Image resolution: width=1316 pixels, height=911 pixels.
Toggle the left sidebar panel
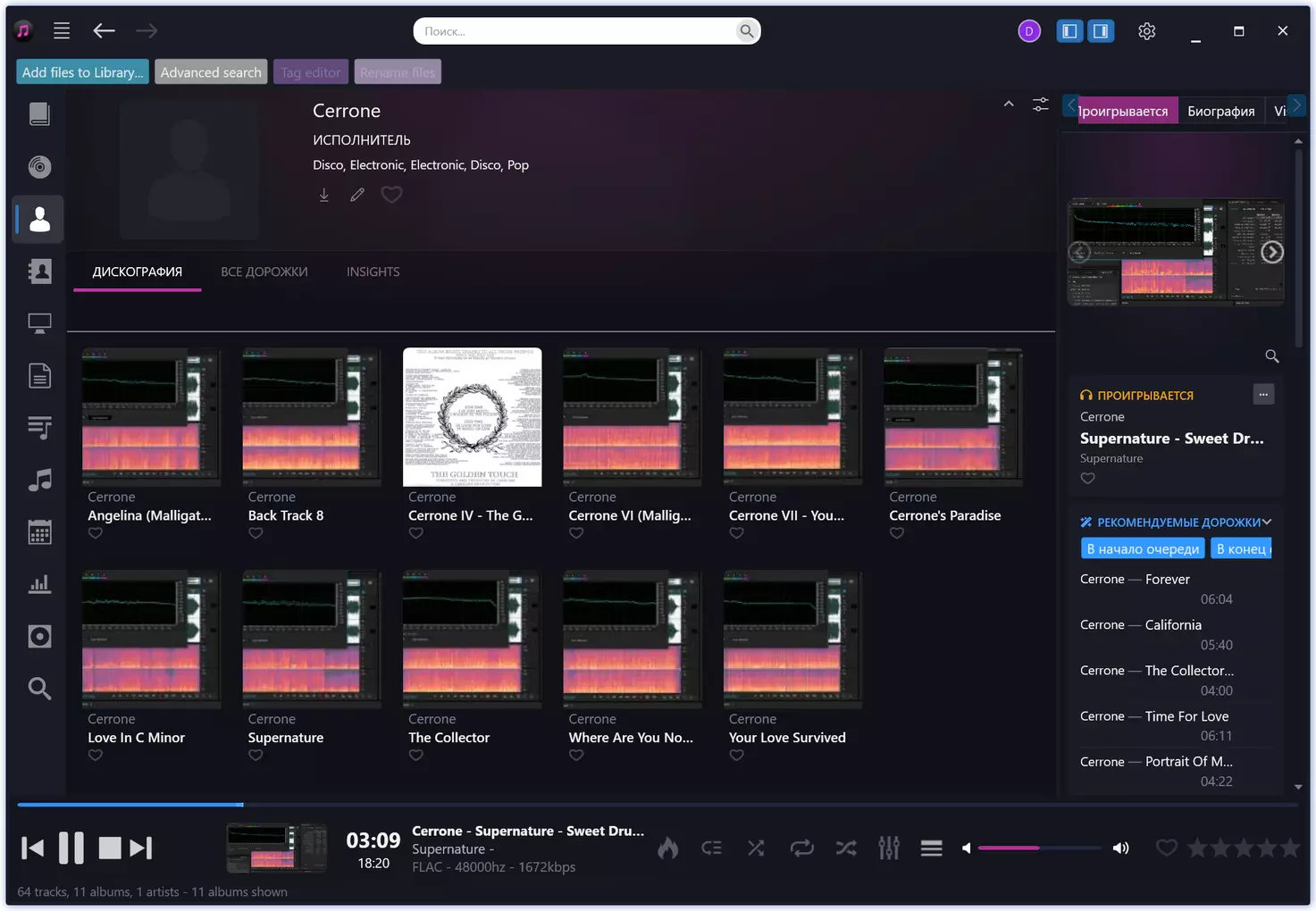pos(1069,31)
